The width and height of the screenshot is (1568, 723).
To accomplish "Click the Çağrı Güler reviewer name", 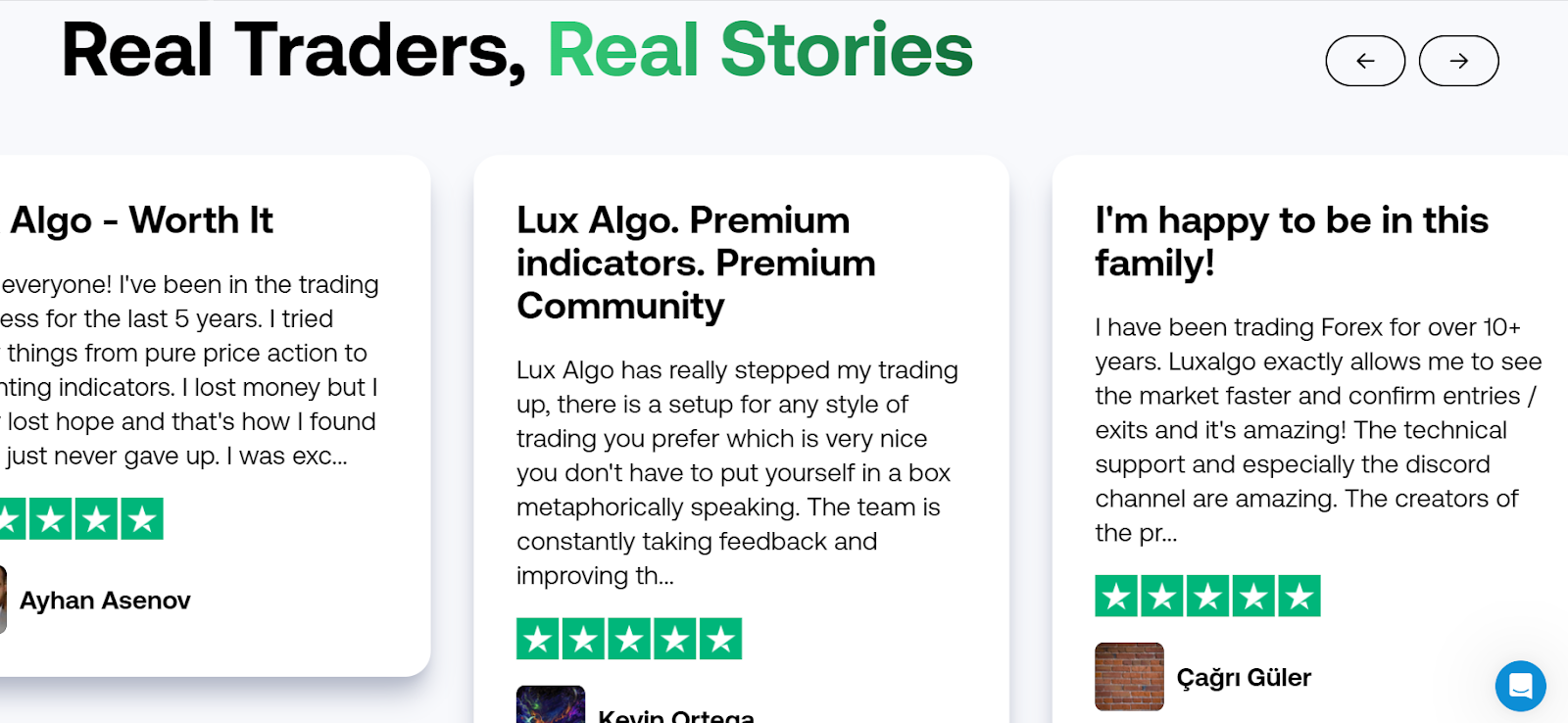I will coord(1244,677).
